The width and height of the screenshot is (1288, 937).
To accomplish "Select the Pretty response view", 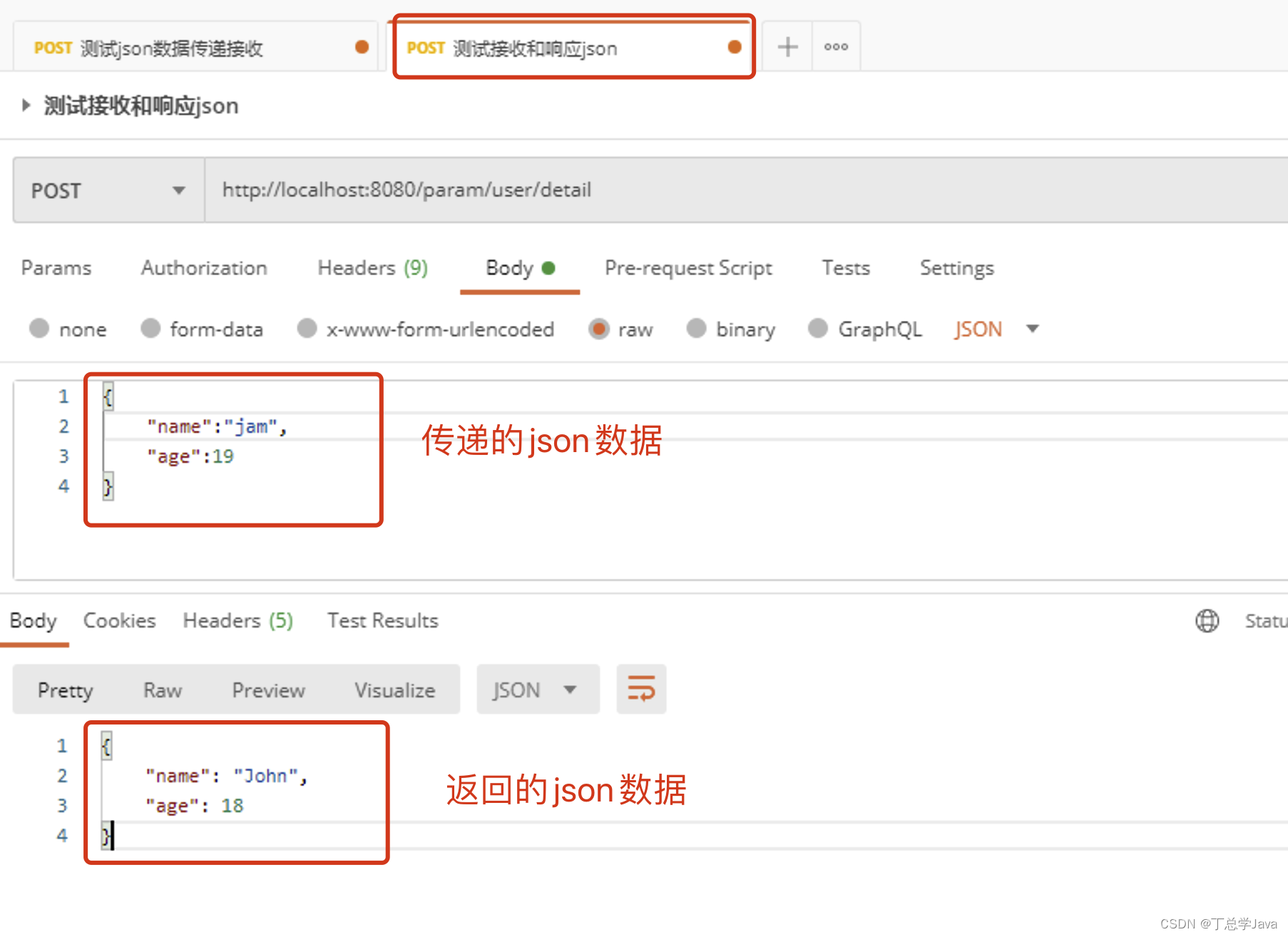I will click(x=65, y=690).
